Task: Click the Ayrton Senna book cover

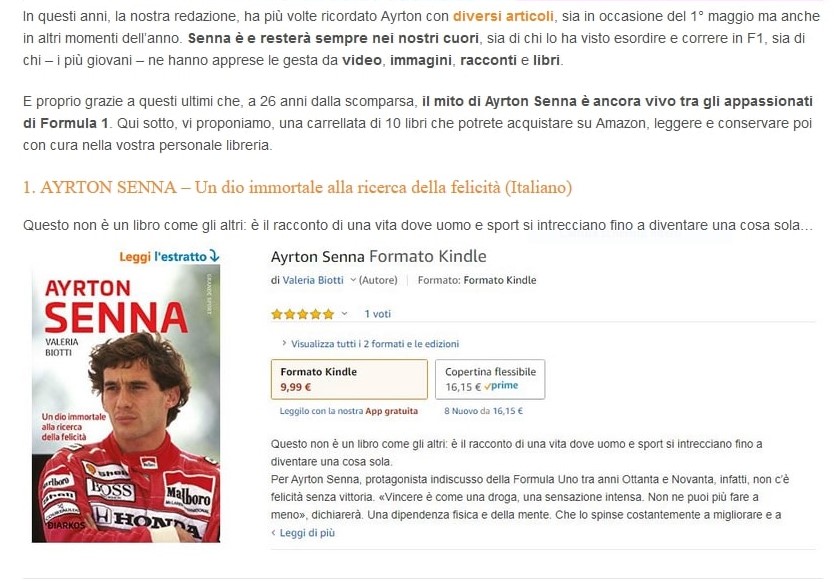Action: coord(125,404)
